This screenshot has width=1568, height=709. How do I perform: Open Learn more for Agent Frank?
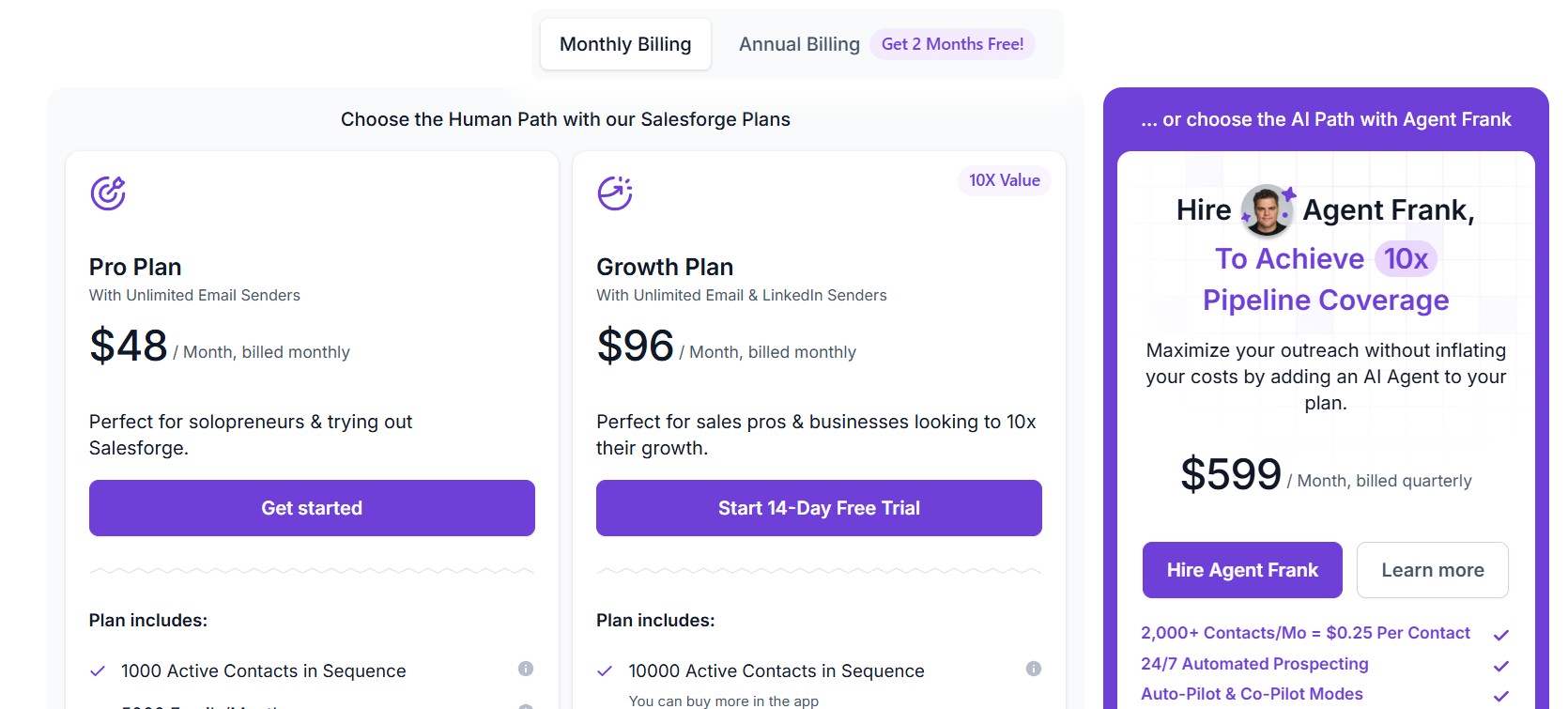(x=1432, y=570)
